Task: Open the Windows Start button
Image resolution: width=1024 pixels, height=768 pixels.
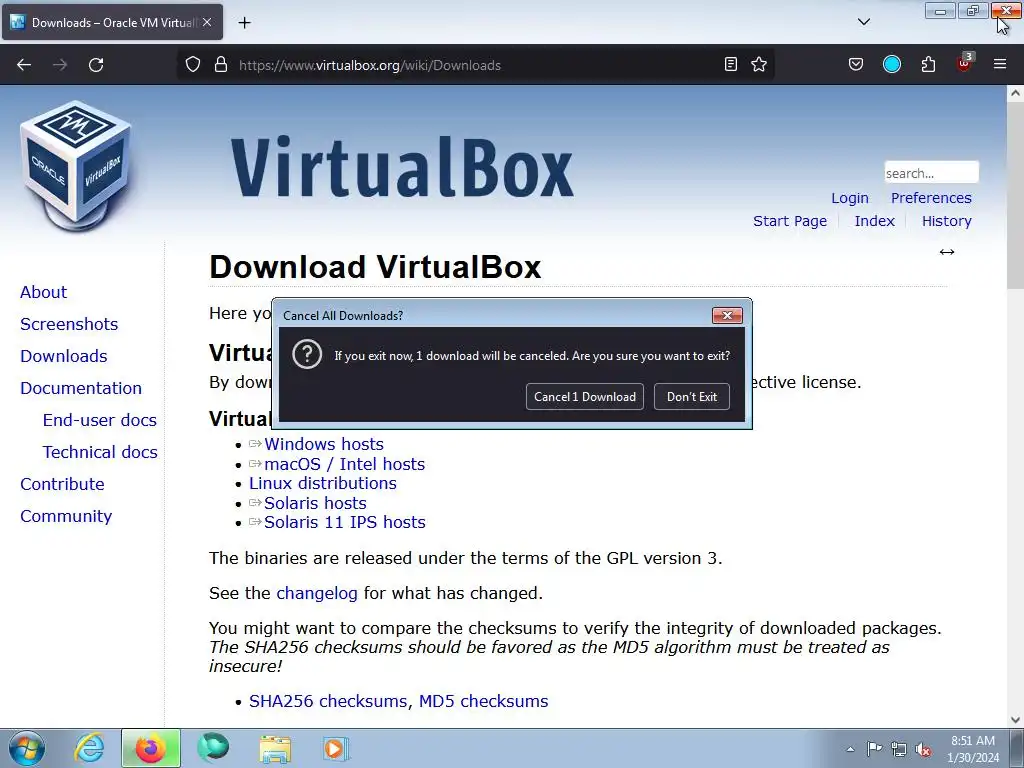Action: 27,748
